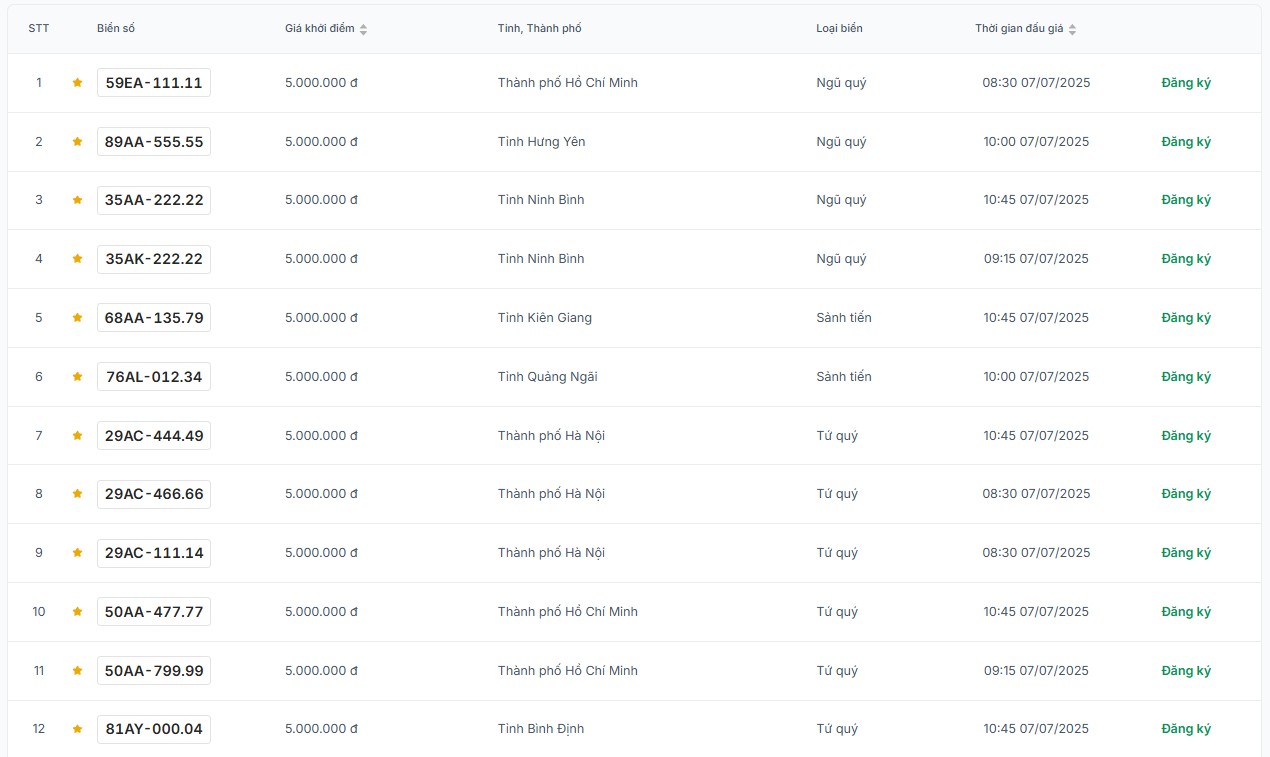Viewport: 1270px width, 757px height.
Task: Click Ngũ quý in 59EA-111.11 row
Action: [x=841, y=83]
